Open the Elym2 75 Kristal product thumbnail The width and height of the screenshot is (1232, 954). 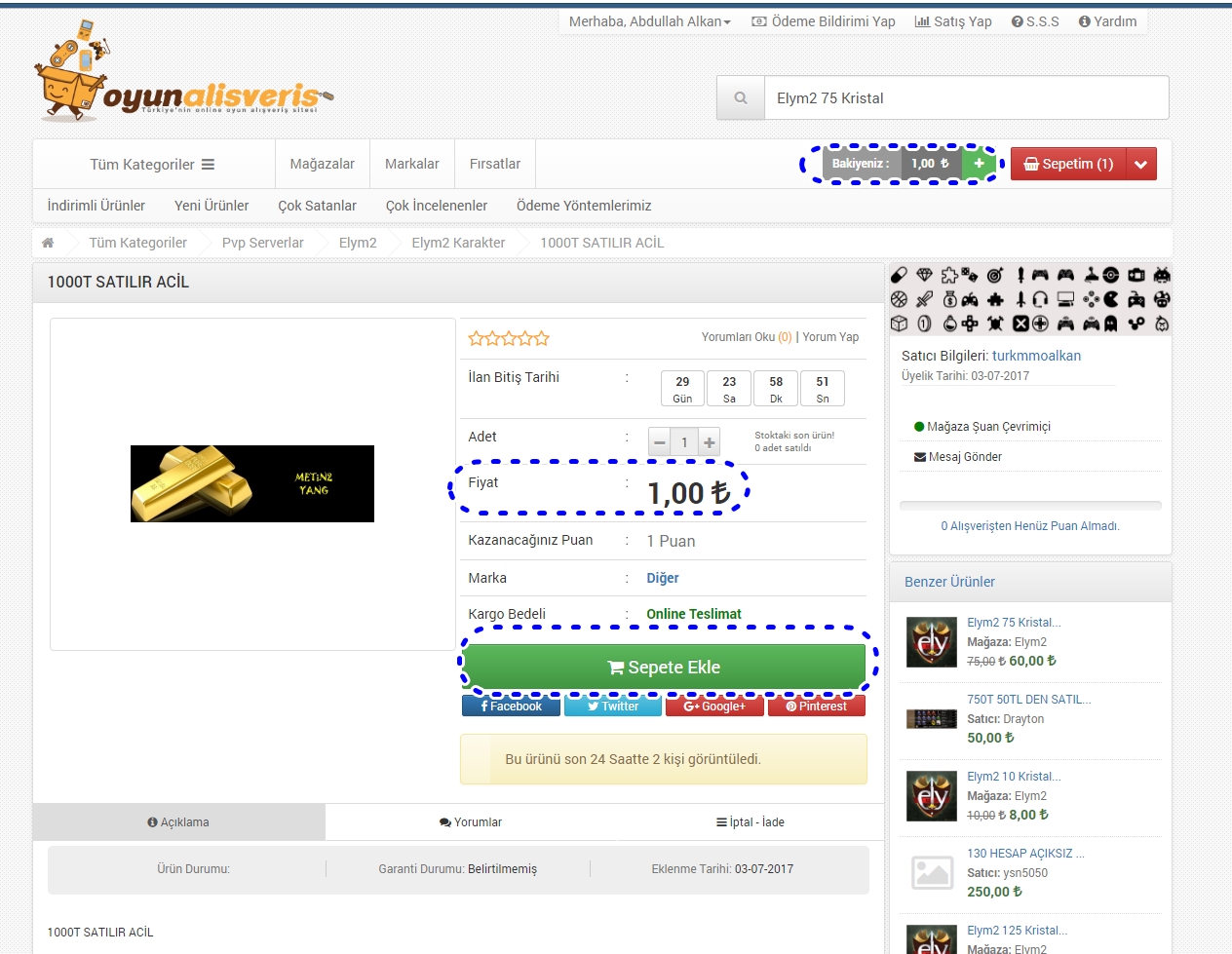pos(932,641)
